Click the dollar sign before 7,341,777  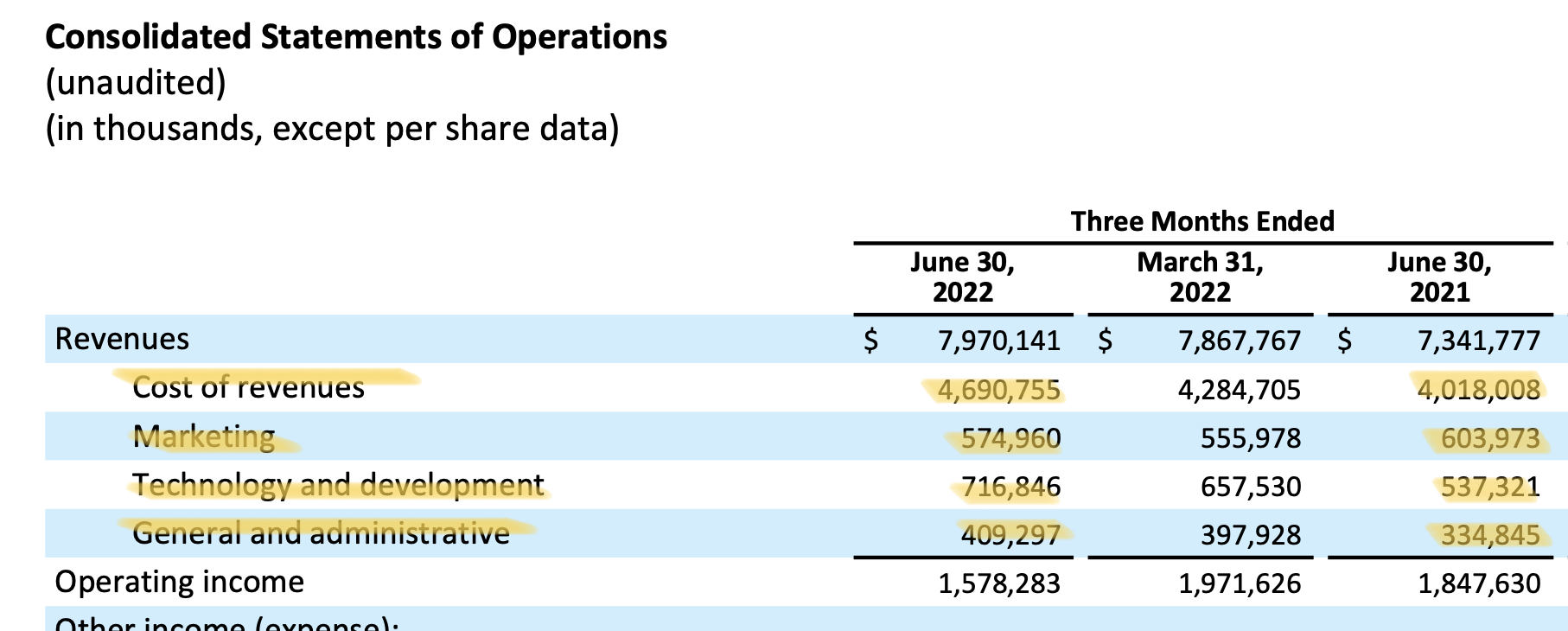tap(1345, 341)
